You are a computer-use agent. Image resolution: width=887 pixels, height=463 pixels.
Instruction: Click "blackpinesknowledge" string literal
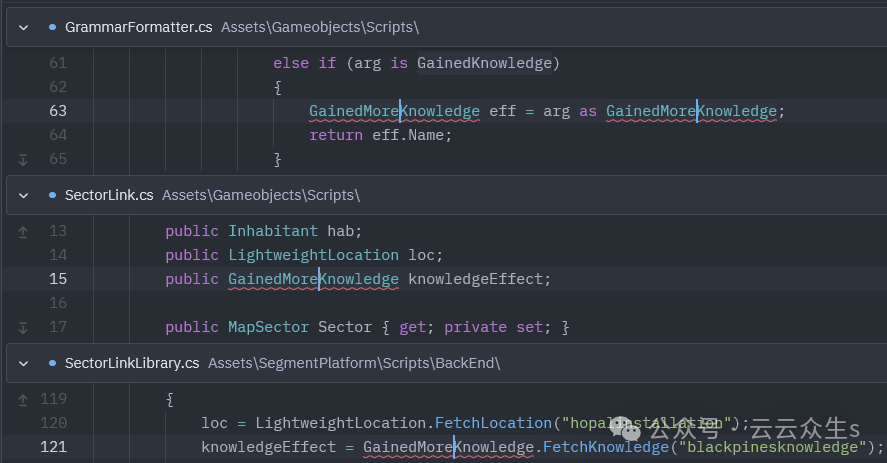772,447
